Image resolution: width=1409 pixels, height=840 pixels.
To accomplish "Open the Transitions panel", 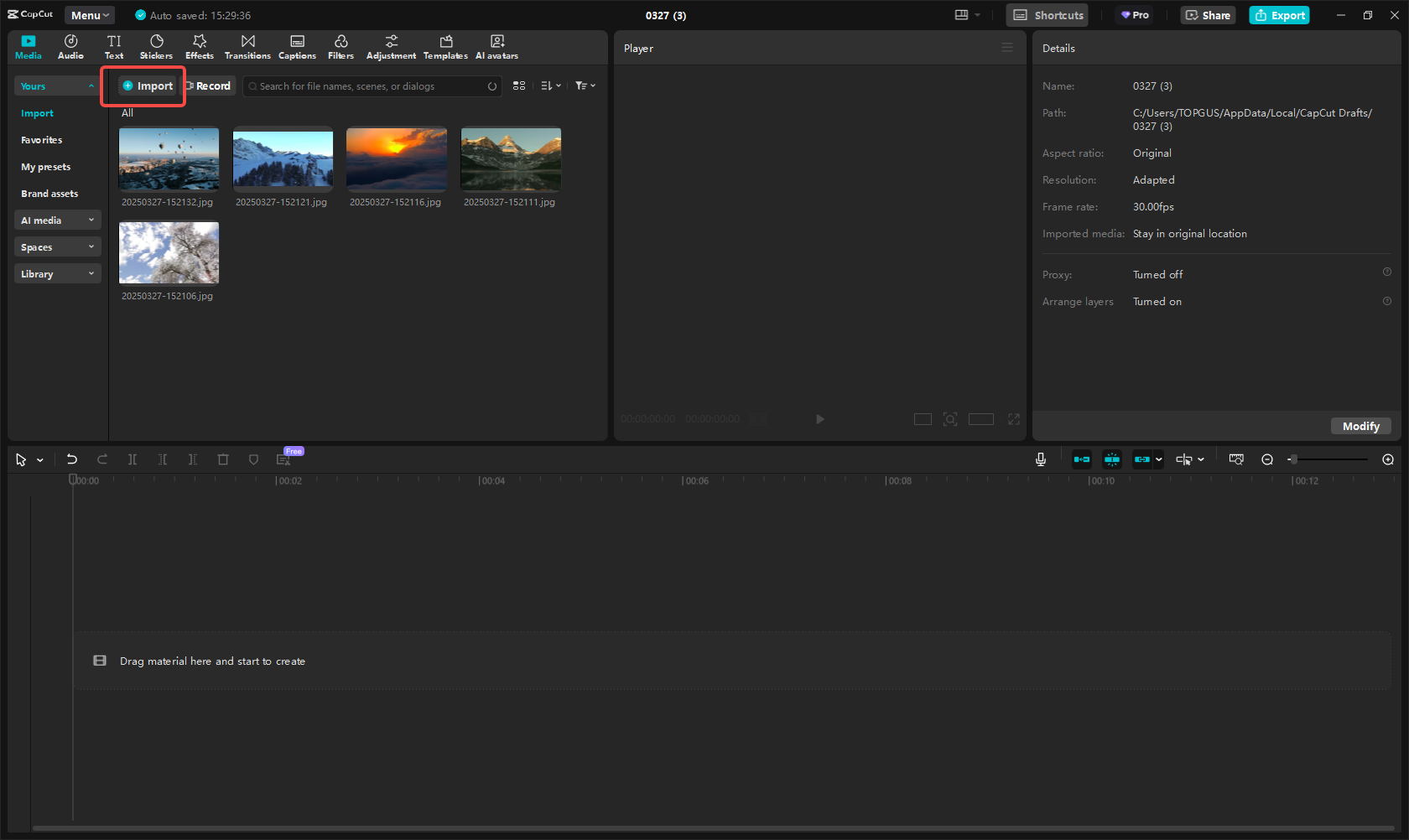I will coord(247,46).
